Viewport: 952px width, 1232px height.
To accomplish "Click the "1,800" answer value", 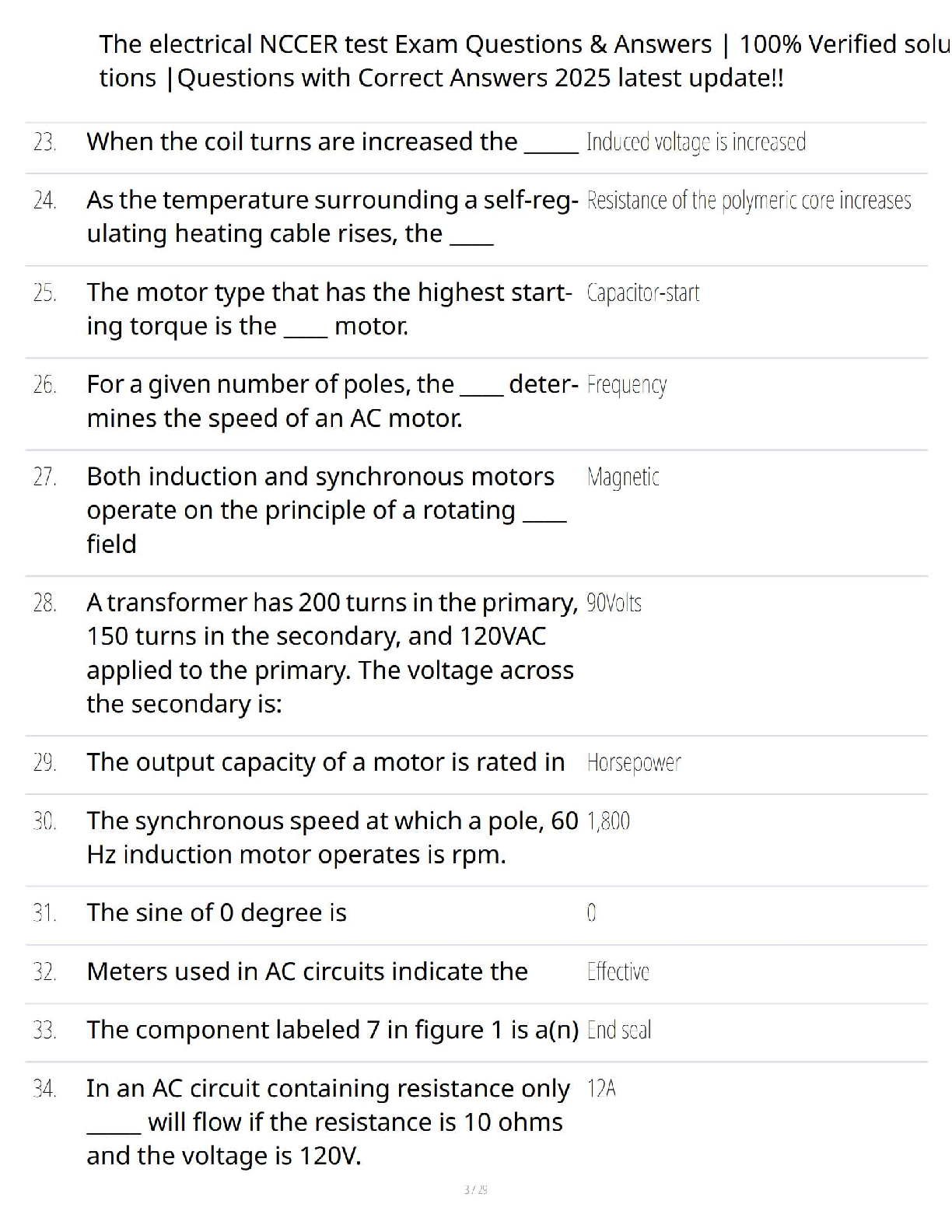I will click(x=608, y=821).
